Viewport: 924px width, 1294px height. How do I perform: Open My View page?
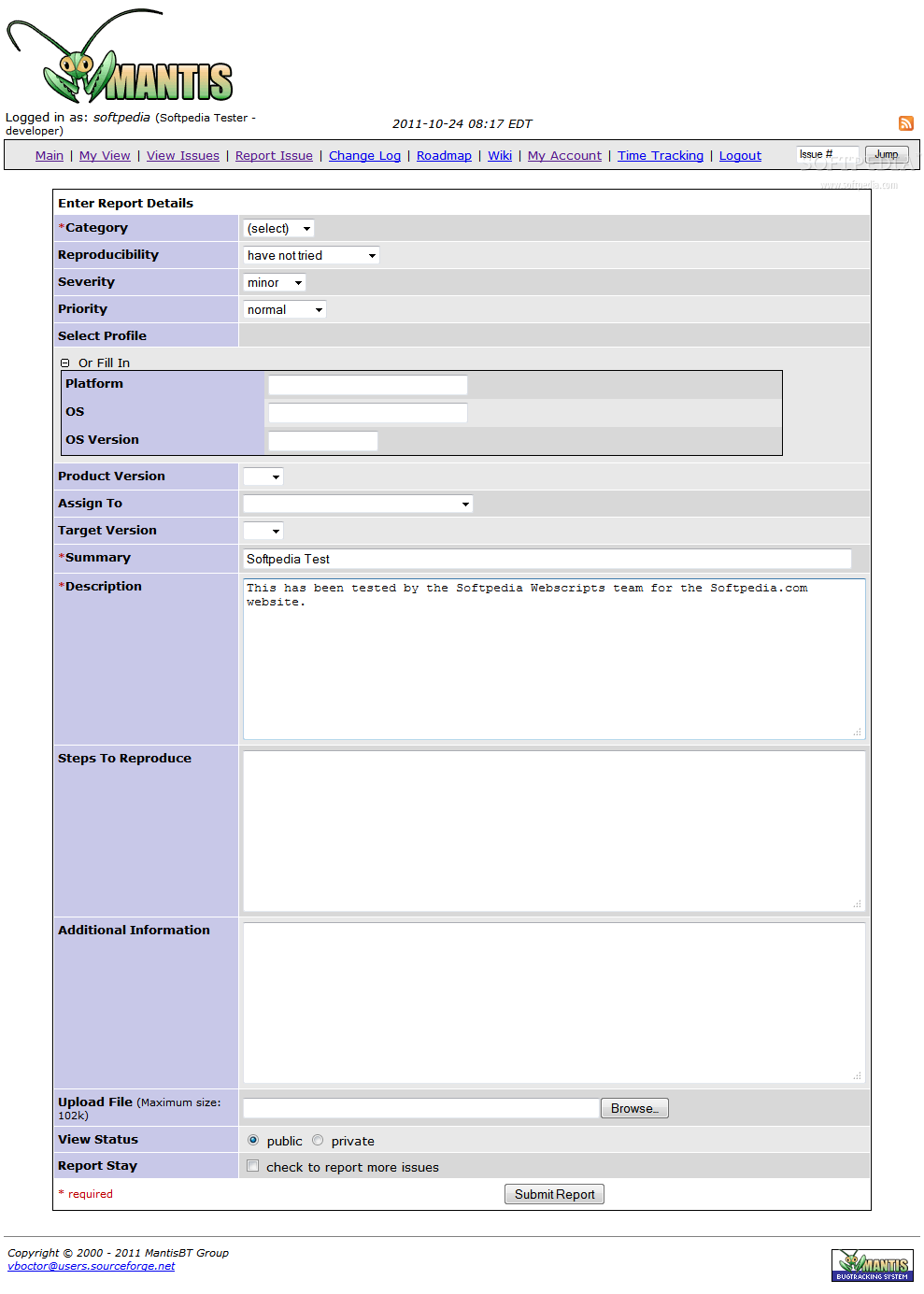(105, 156)
